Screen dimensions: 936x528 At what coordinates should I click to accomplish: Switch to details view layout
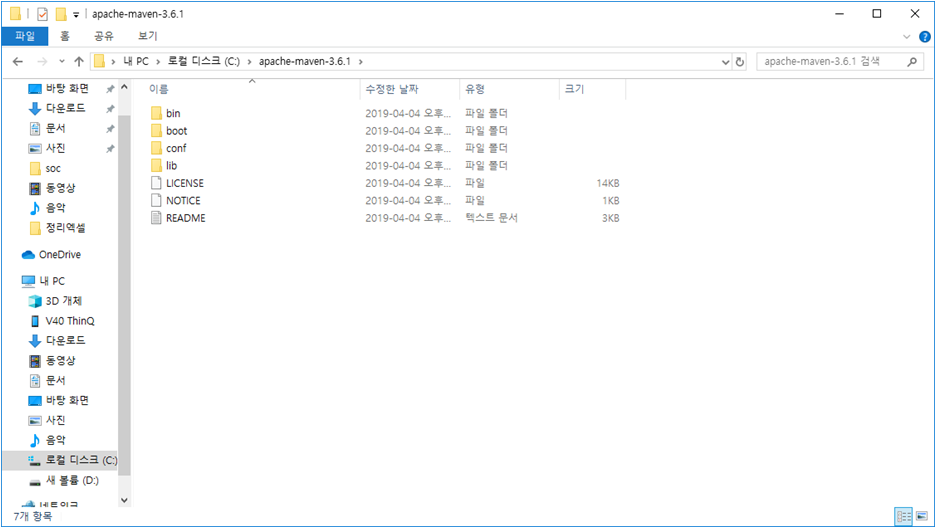tap(904, 516)
